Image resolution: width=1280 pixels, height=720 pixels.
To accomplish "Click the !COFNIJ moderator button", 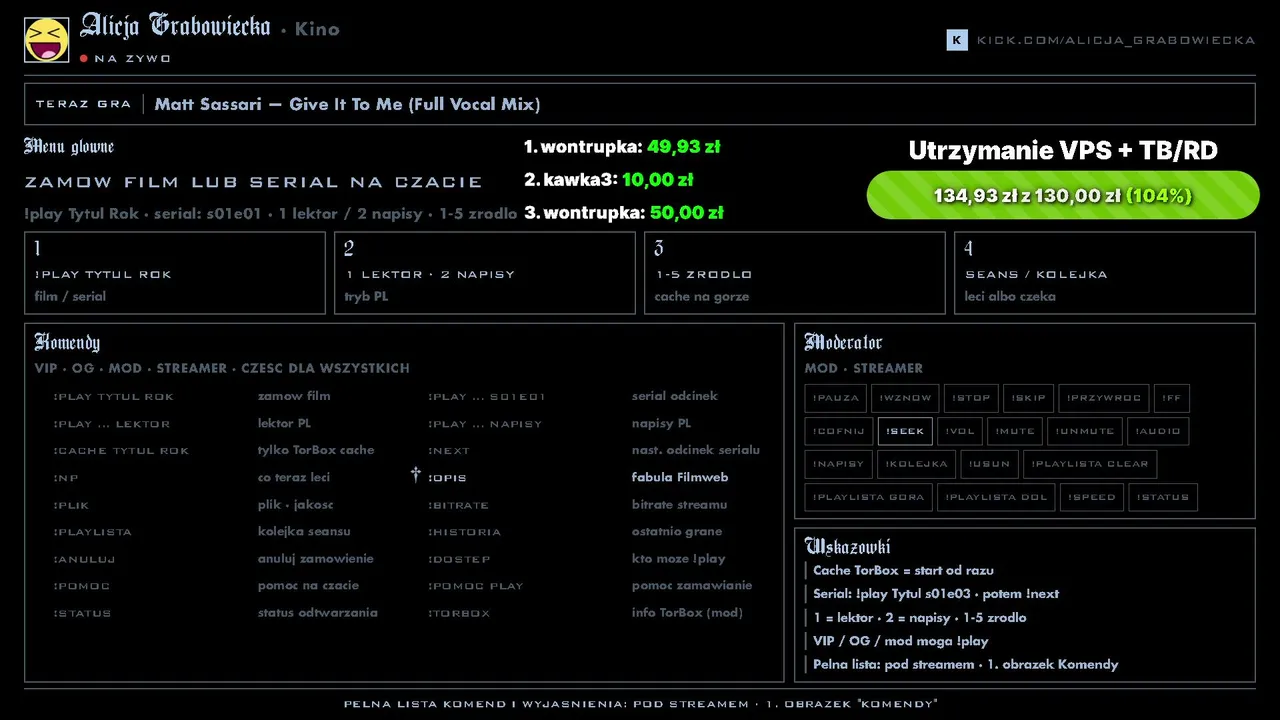I will click(x=839, y=431).
